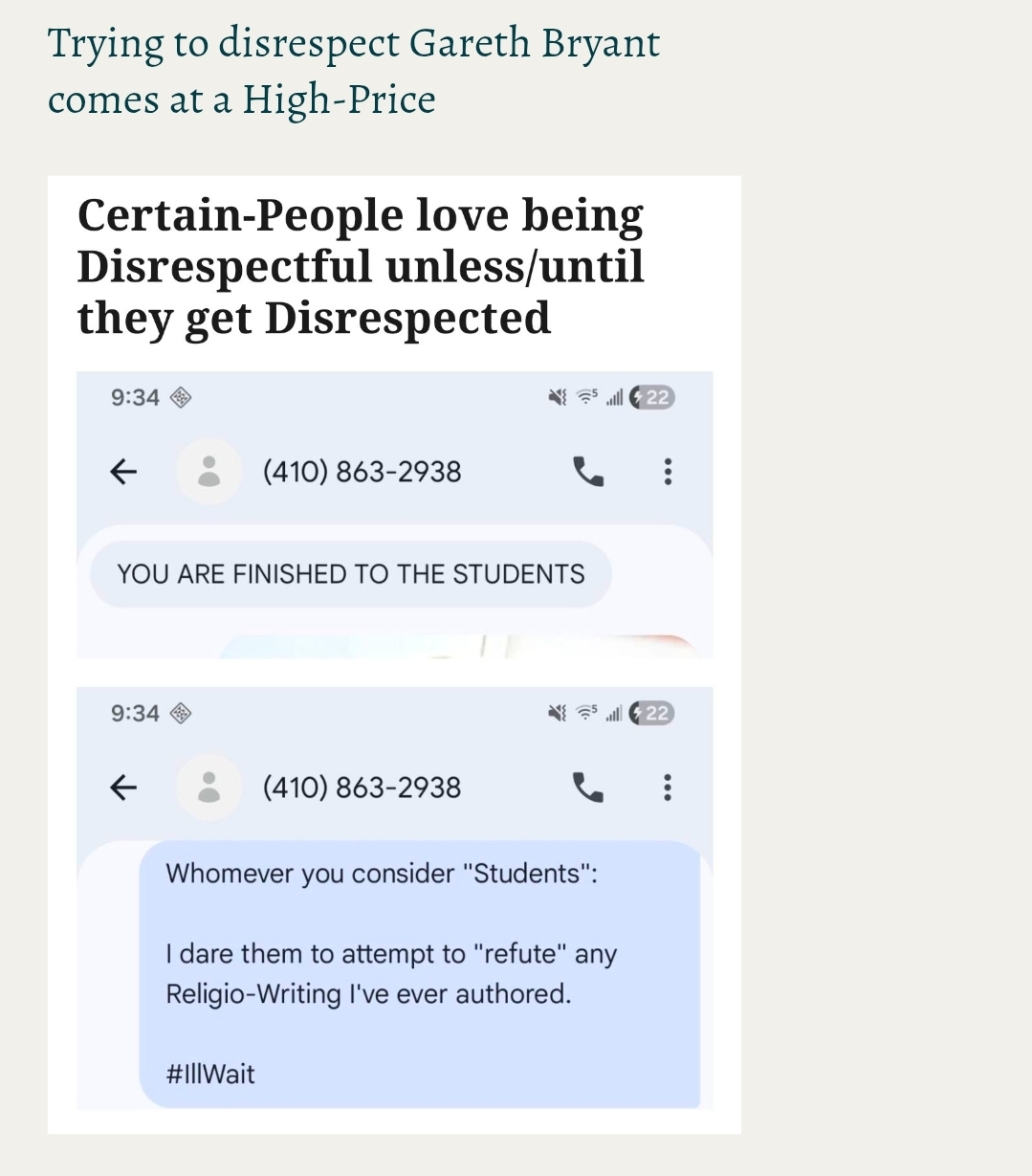The width and height of the screenshot is (1032, 1176).
Task: Tap the phone call icon in the upper chat
Action: click(x=587, y=471)
